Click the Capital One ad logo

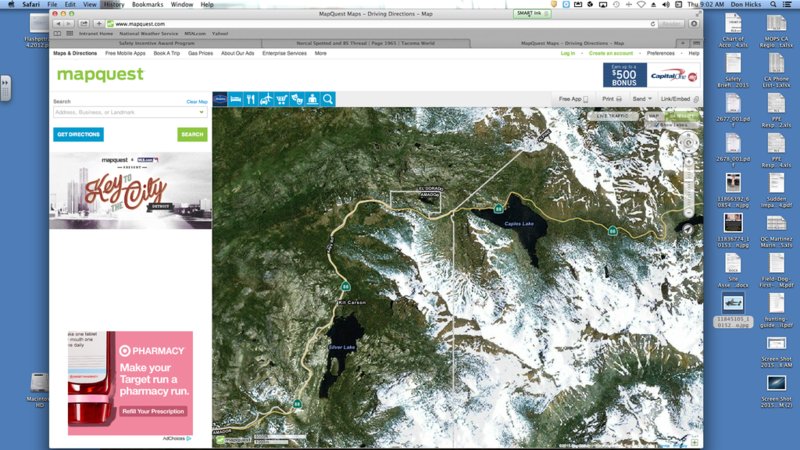click(673, 76)
